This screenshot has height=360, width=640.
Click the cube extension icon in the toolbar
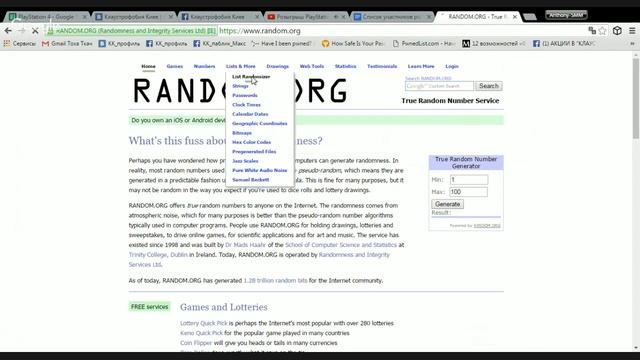tap(617, 31)
